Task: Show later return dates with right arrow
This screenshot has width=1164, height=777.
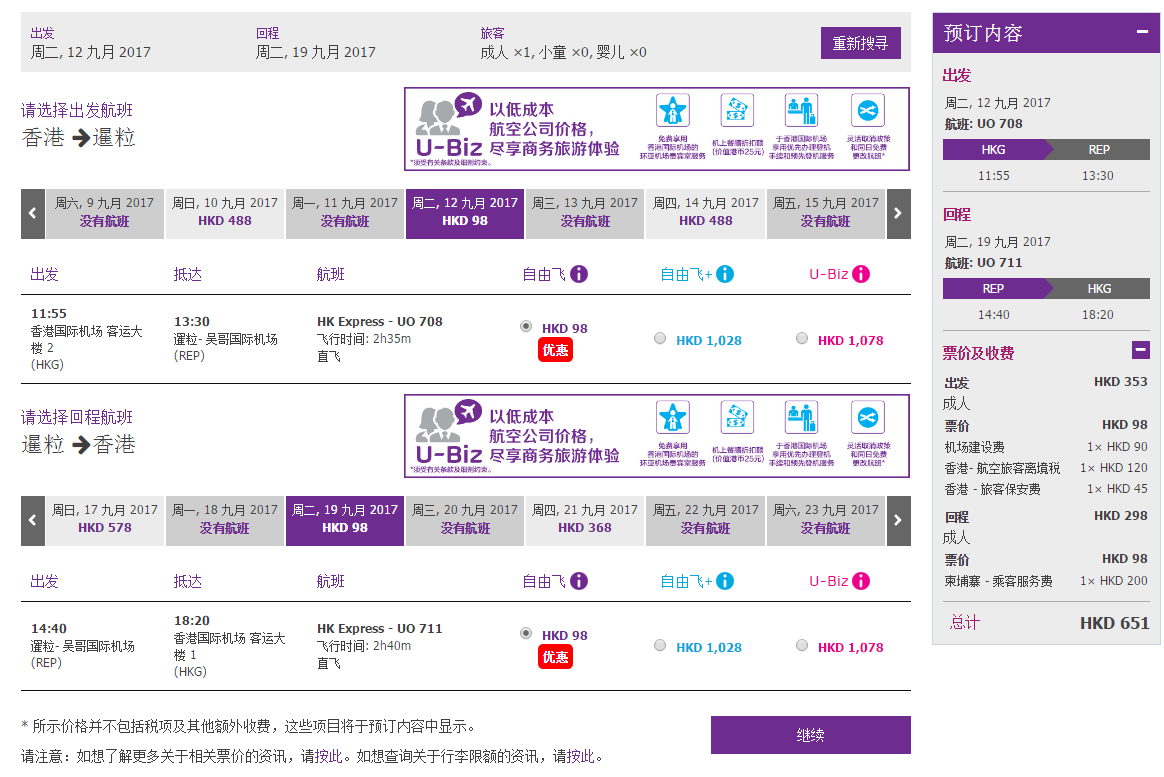Action: tap(898, 521)
